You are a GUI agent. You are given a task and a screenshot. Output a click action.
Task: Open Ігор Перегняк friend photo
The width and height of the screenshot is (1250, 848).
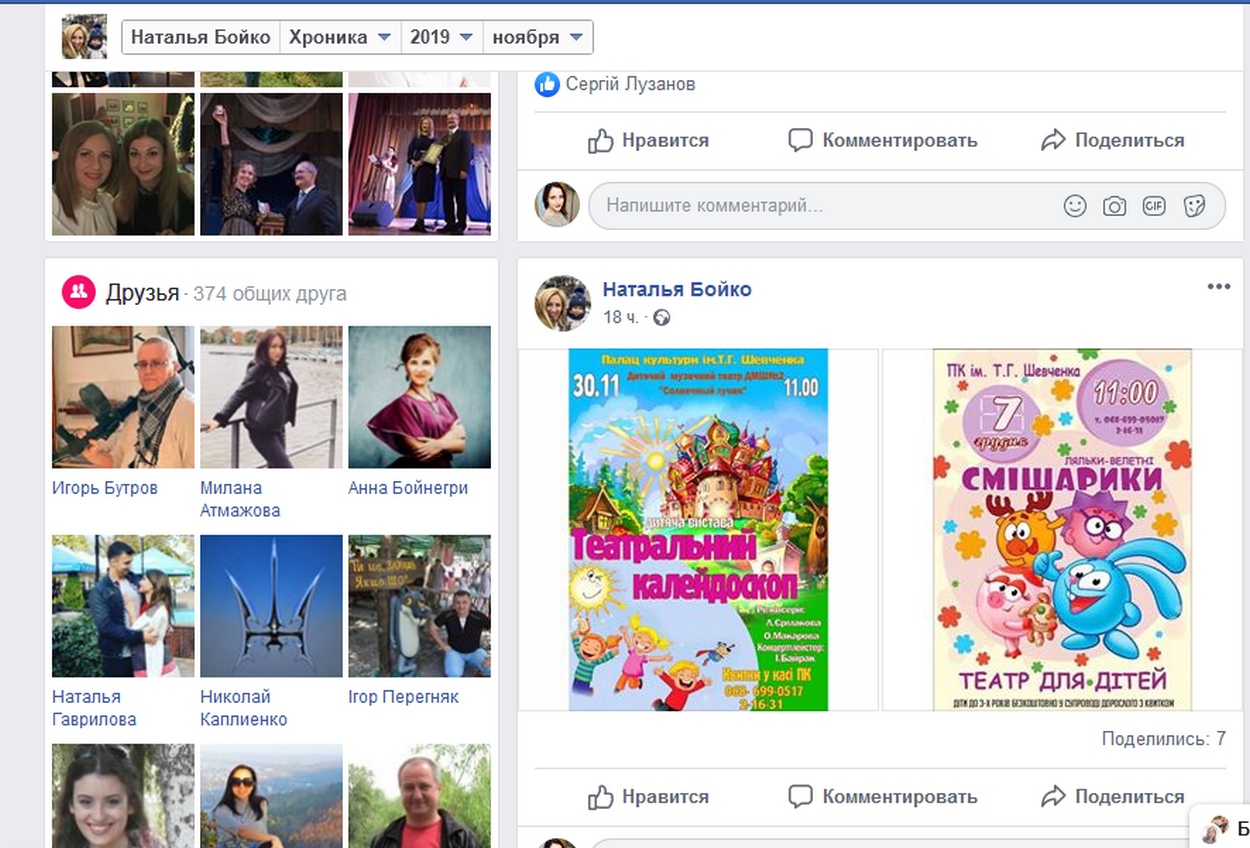pos(419,606)
